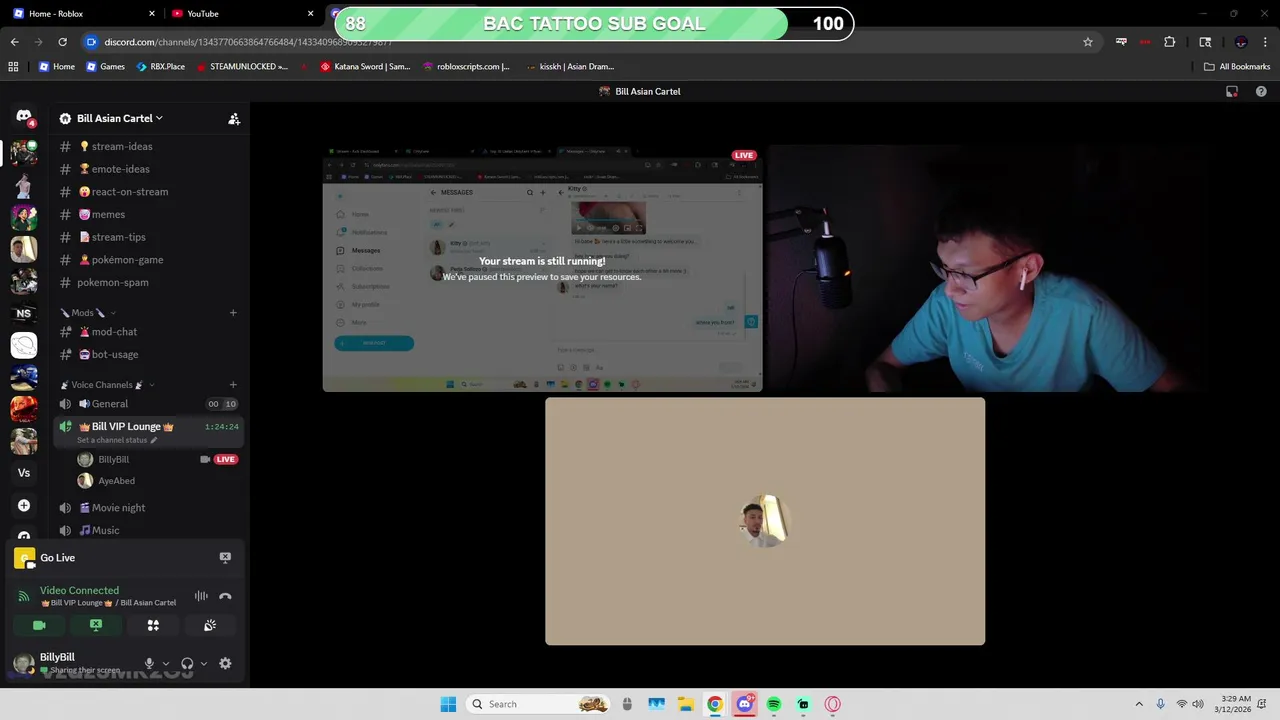1280x720 pixels.
Task: Open Windows Start menu
Action: point(448,704)
